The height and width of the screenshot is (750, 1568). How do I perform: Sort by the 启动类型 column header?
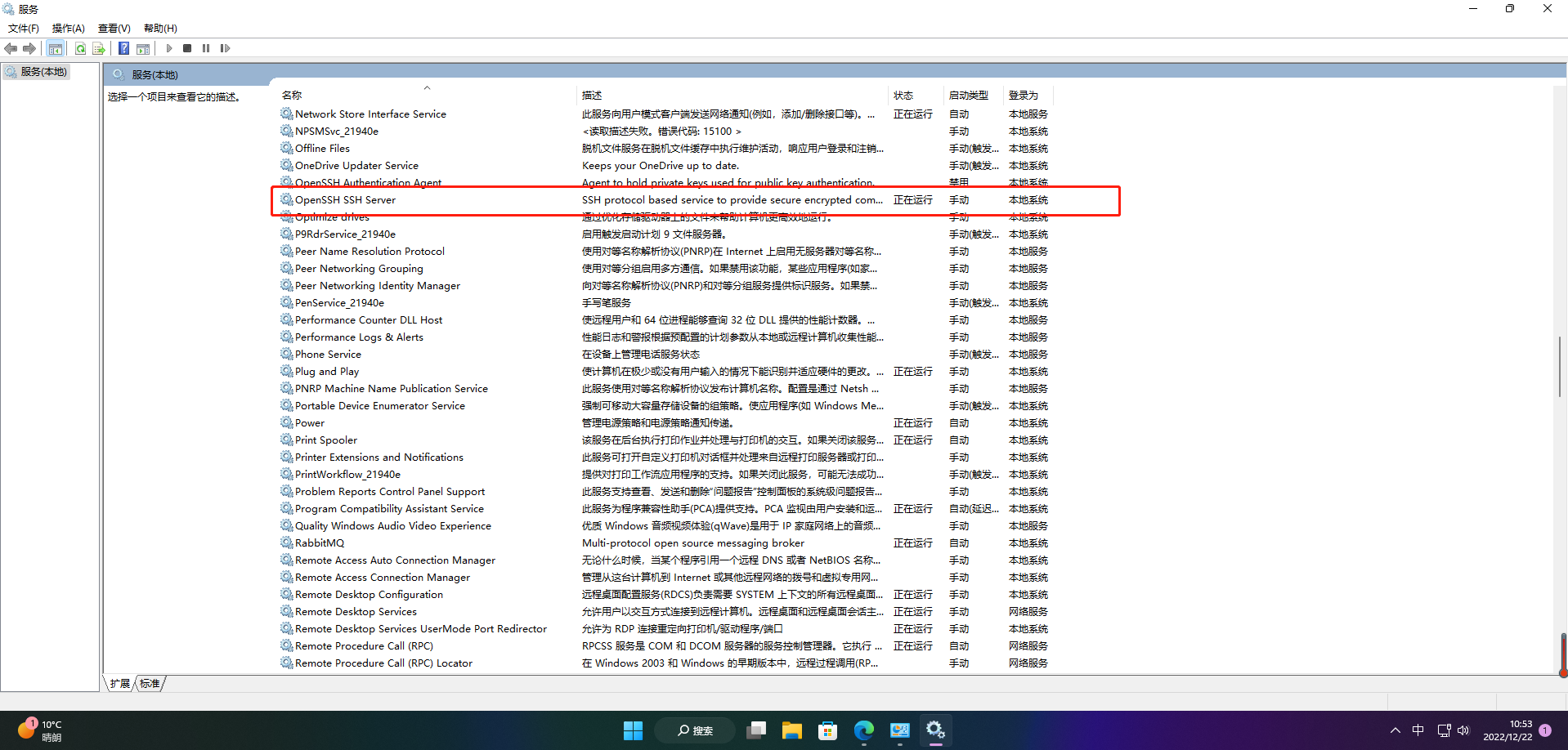click(969, 95)
